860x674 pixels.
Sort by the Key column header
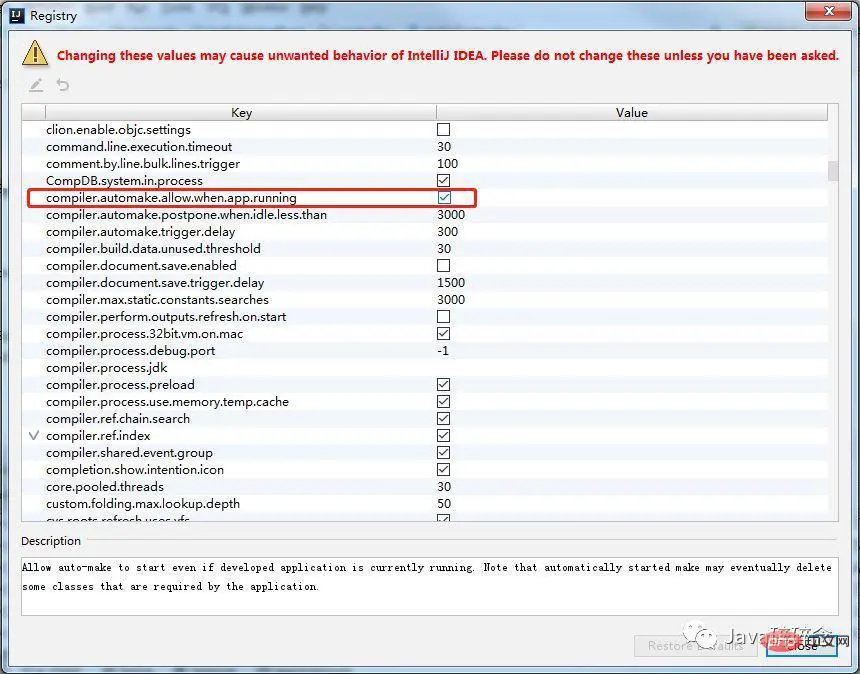[x=241, y=112]
